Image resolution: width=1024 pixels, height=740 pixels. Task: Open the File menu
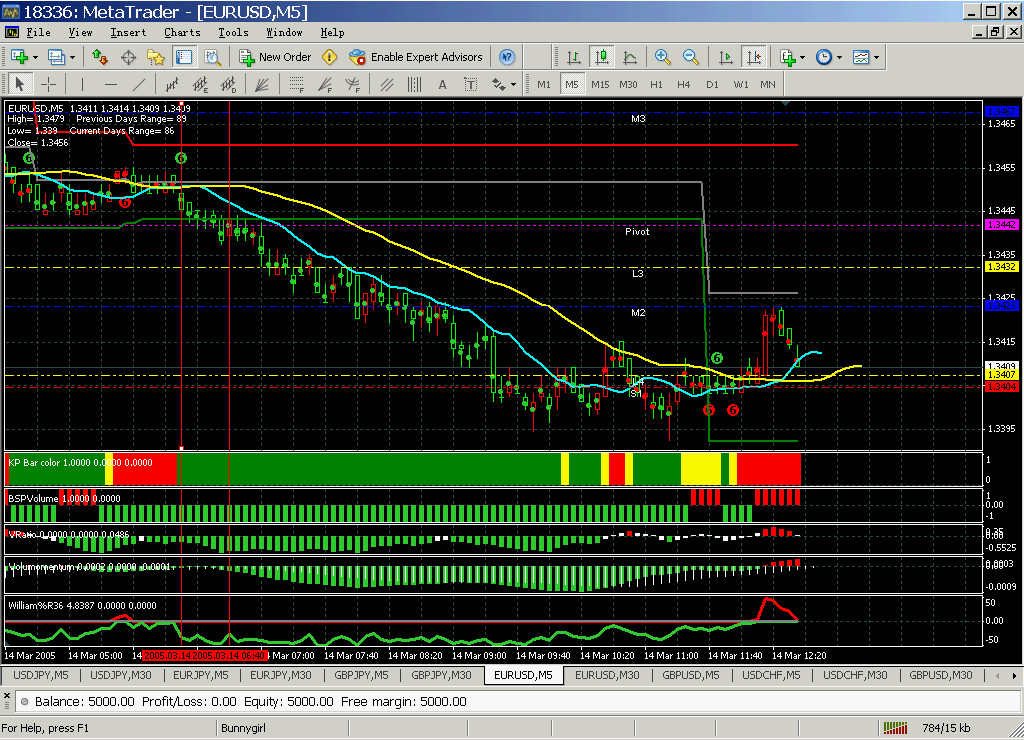pos(38,32)
